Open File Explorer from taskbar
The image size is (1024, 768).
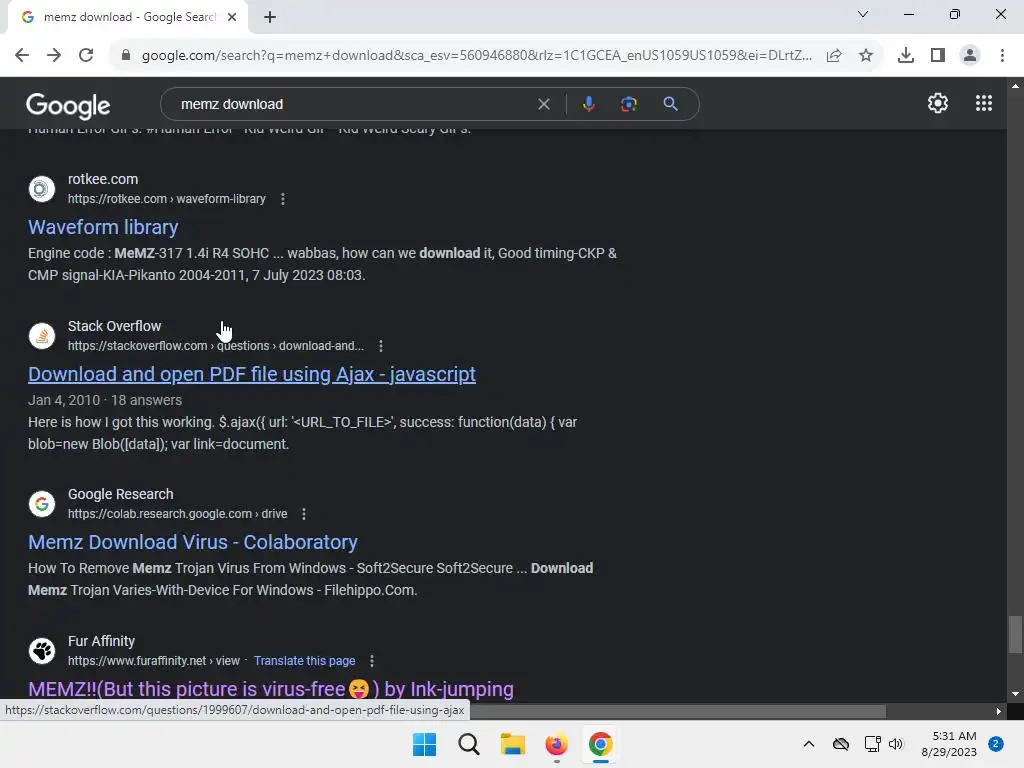click(x=513, y=744)
